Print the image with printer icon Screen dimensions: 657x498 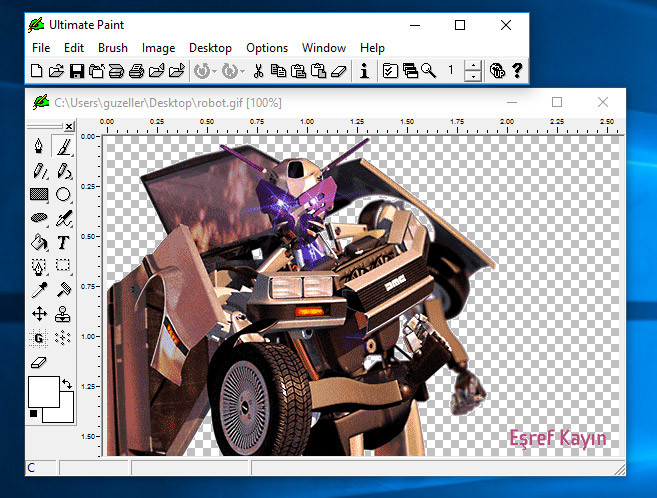136,70
